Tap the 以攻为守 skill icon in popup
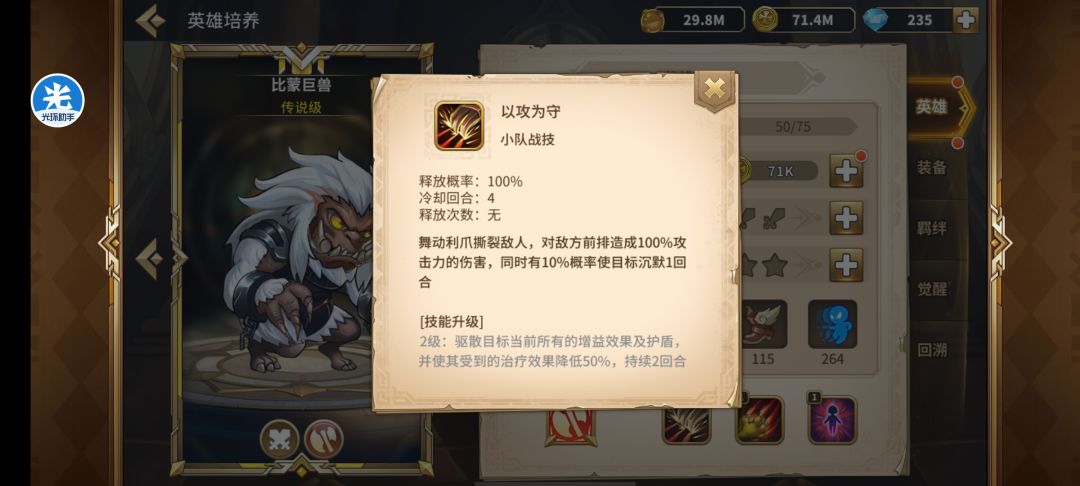 459,125
